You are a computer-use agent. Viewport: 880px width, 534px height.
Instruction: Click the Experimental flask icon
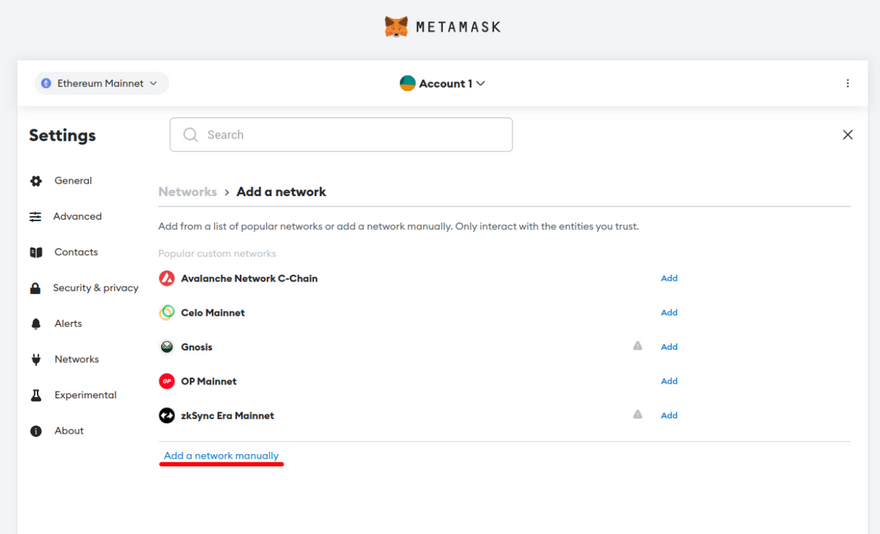[36, 395]
